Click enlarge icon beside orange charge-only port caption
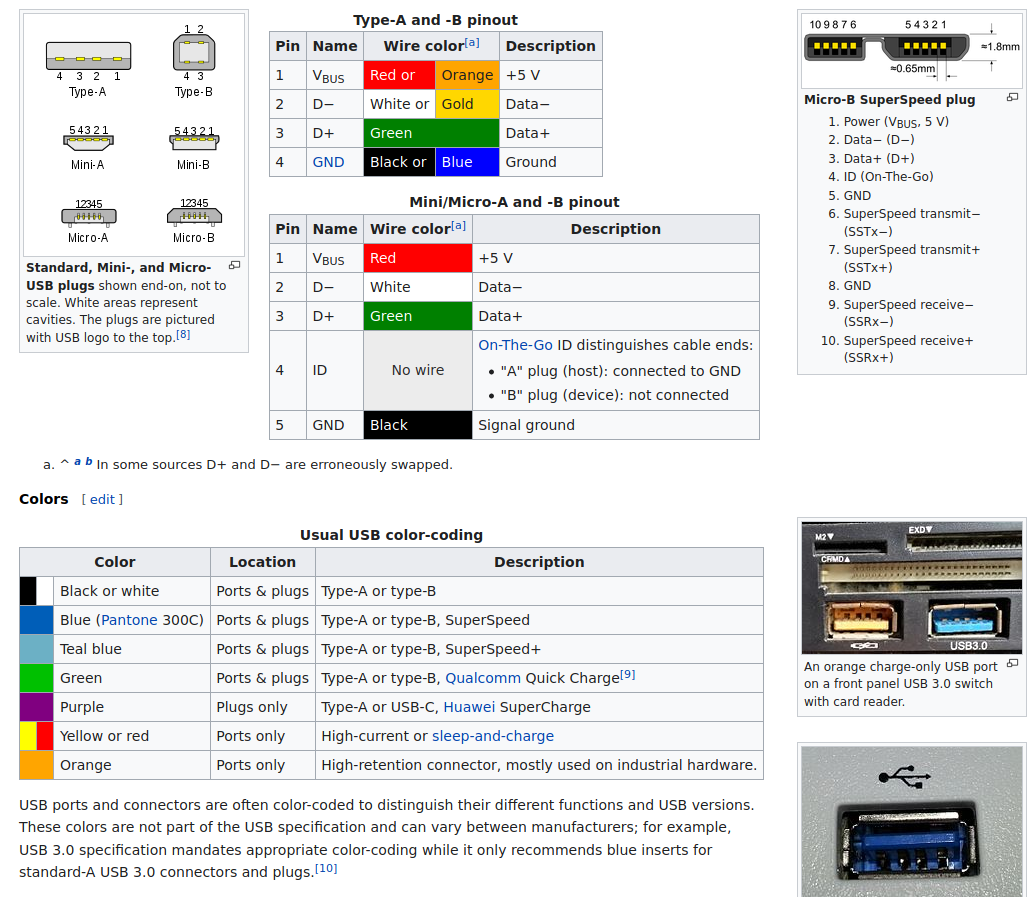This screenshot has height=897, width=1030. (x=1012, y=664)
